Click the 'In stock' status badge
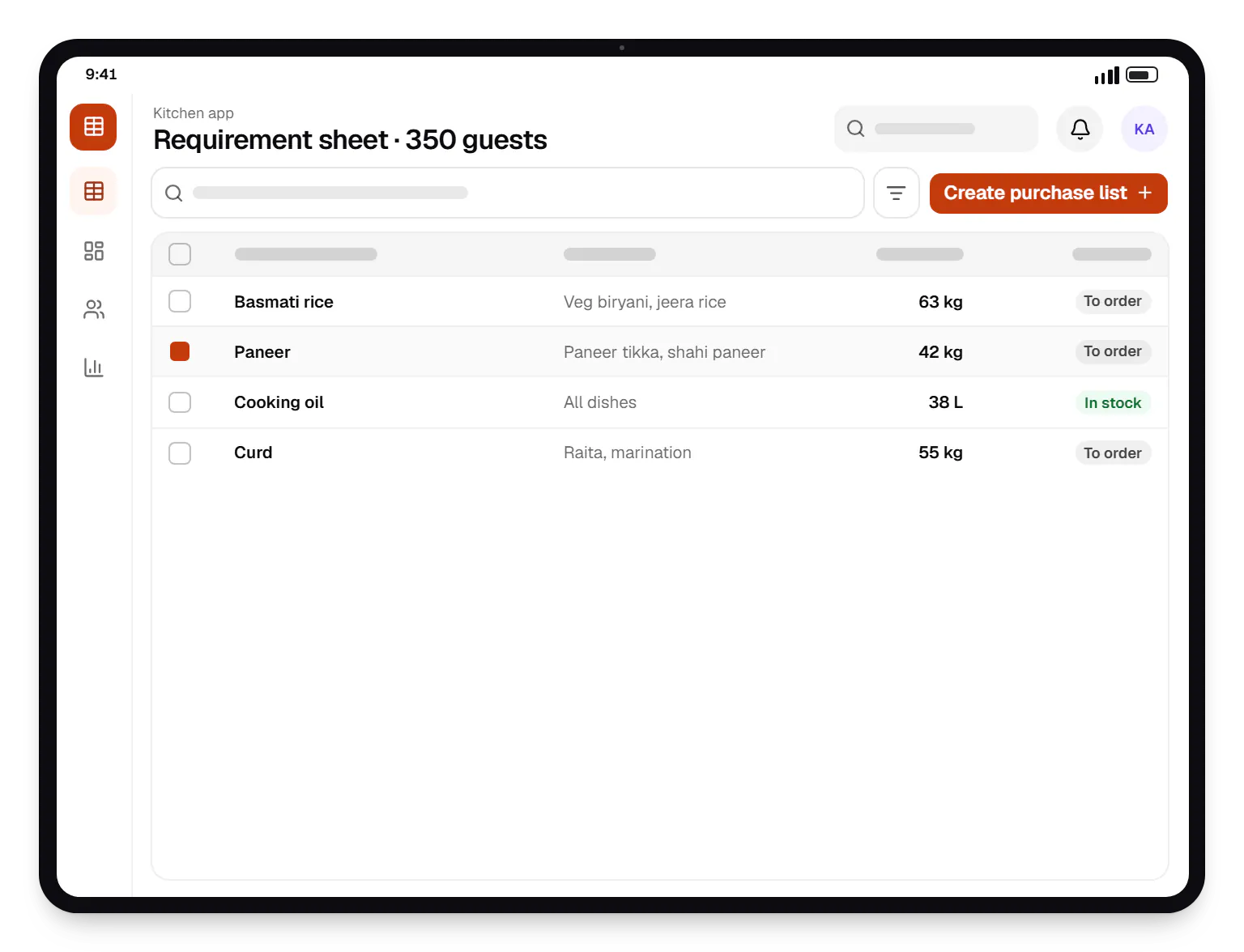This screenshot has height=952, width=1244. 1113,402
